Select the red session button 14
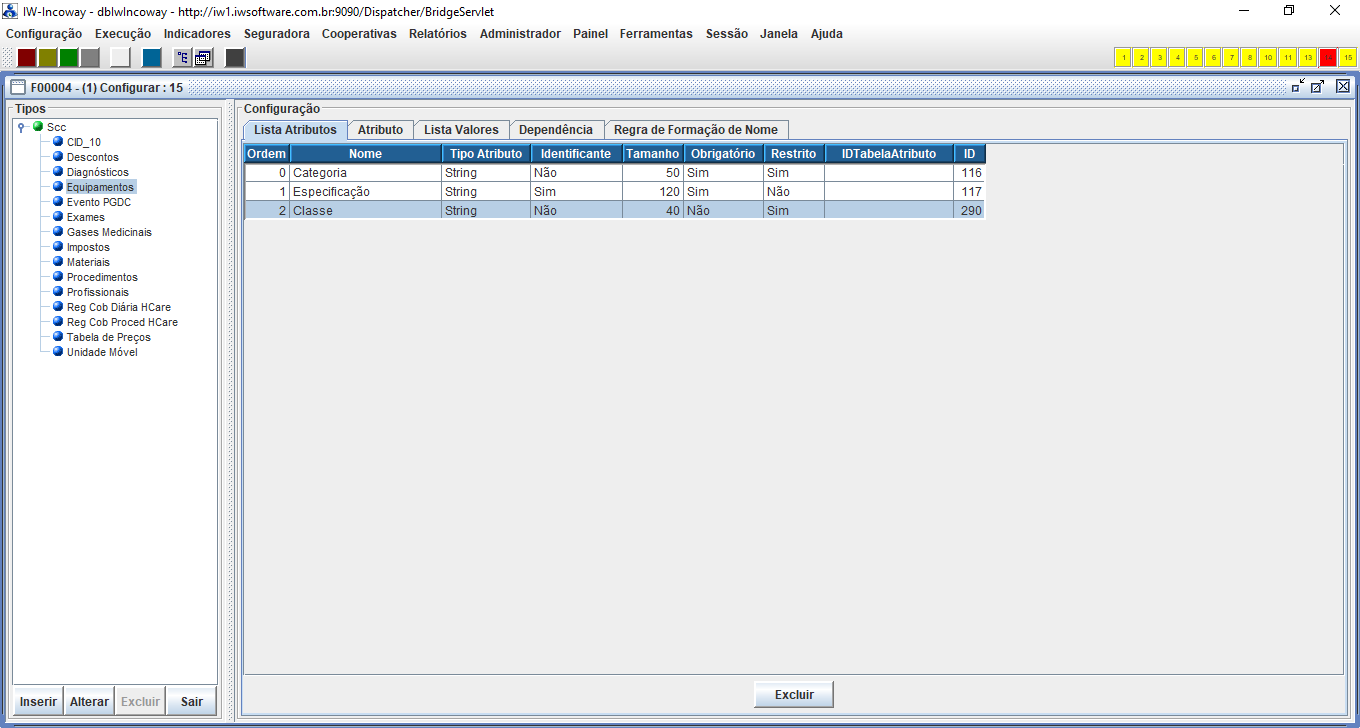The image size is (1360, 728). click(x=1328, y=58)
